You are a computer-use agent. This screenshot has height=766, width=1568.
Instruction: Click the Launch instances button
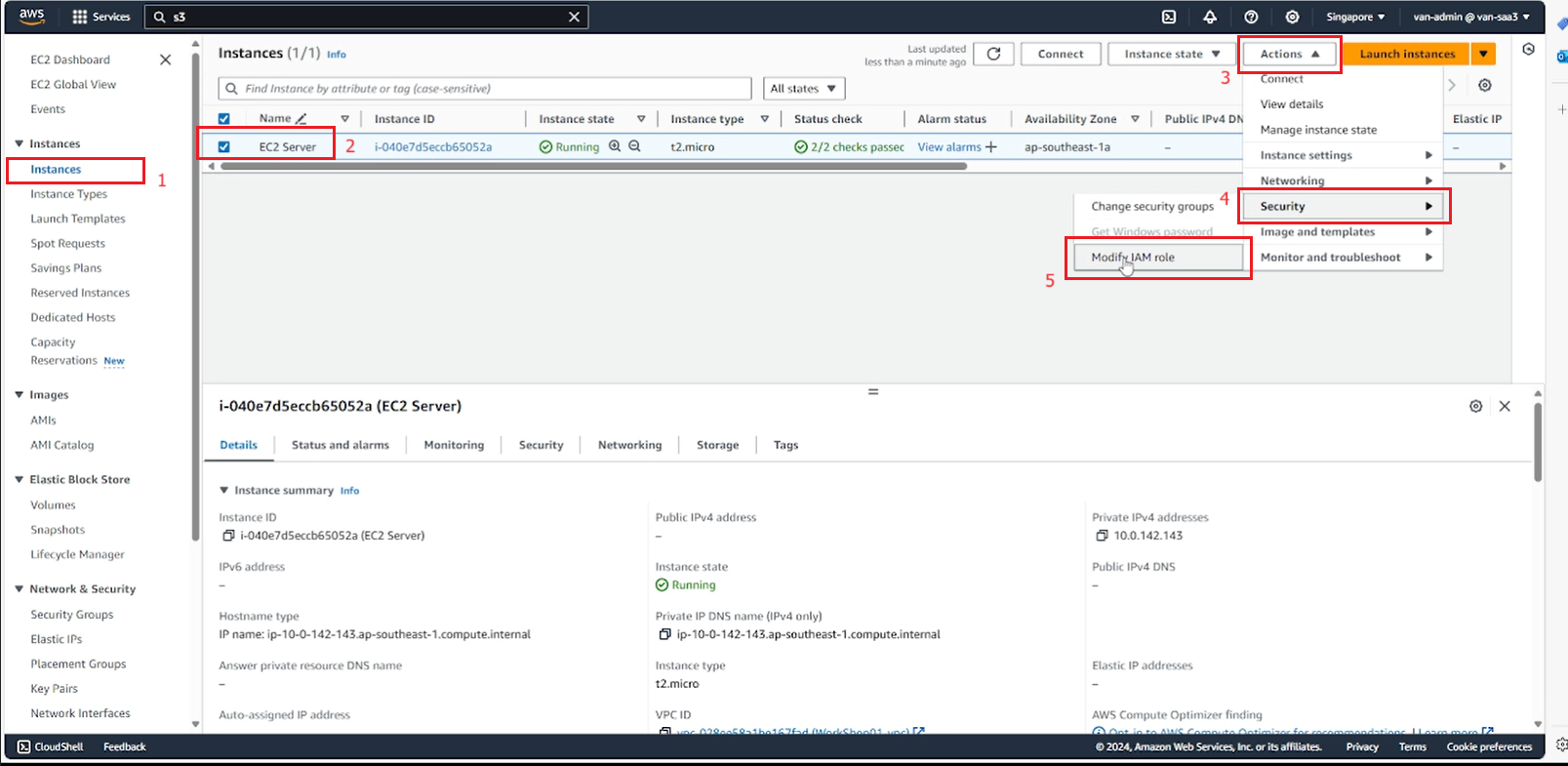click(x=1407, y=54)
